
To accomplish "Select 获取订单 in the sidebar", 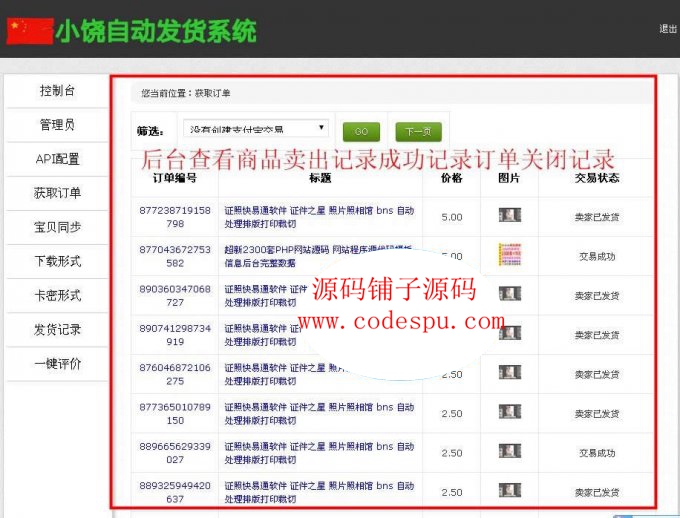I will pyautogui.click(x=57, y=193).
